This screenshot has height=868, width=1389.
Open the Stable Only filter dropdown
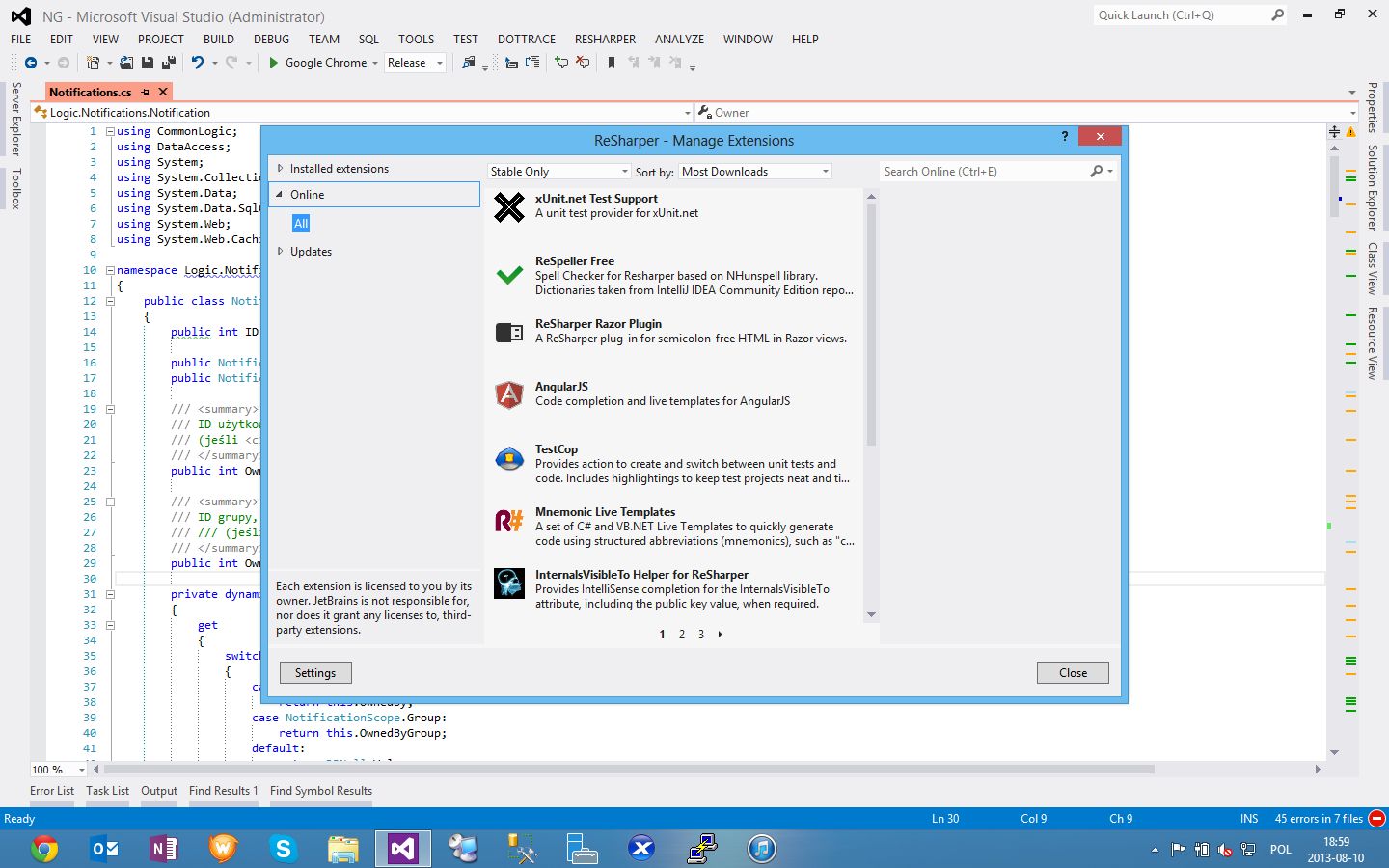(558, 172)
